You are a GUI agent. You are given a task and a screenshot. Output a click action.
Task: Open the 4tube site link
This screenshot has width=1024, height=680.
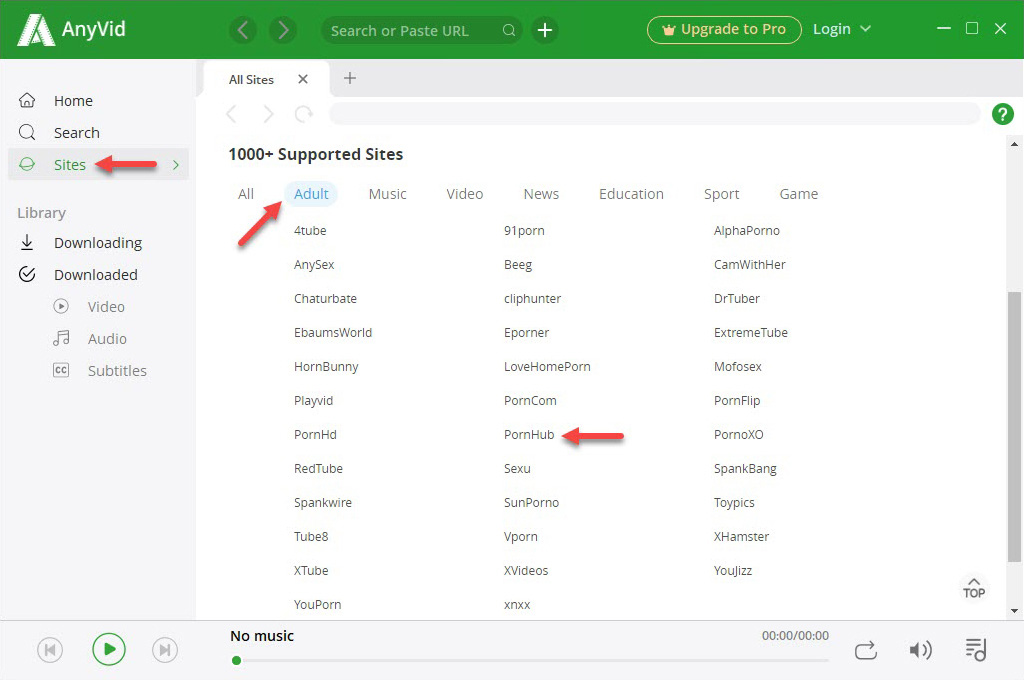tap(310, 231)
